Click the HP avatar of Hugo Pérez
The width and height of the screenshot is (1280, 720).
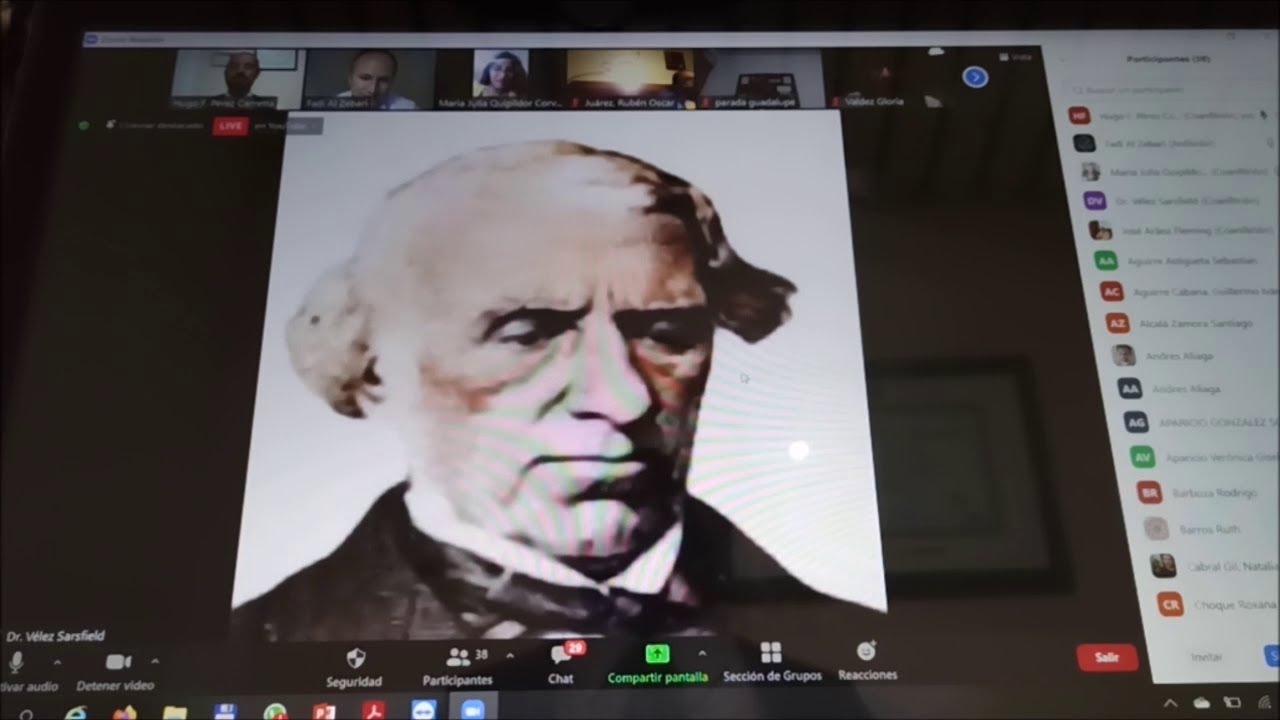click(1078, 116)
